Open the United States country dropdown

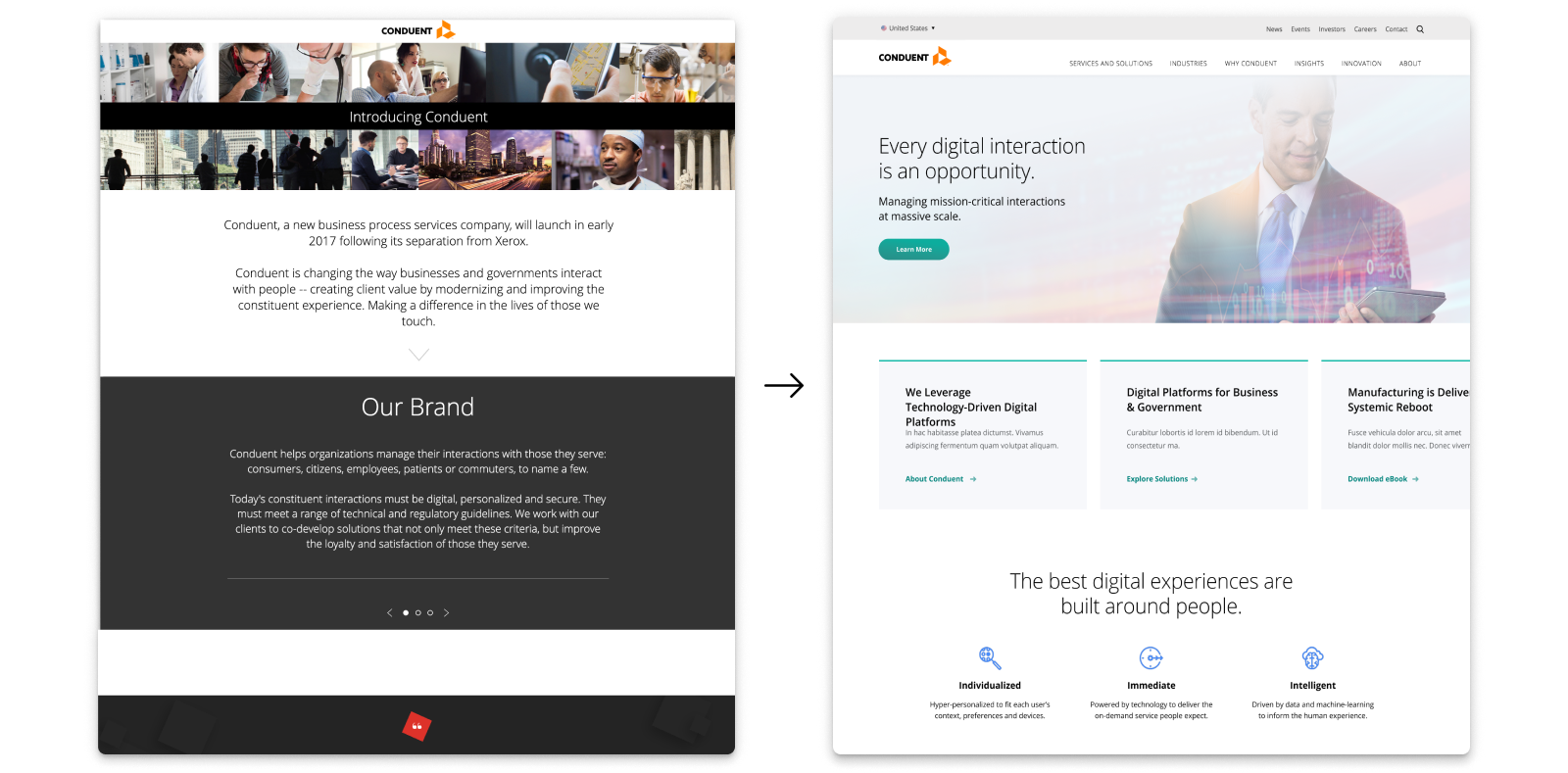pos(908,28)
